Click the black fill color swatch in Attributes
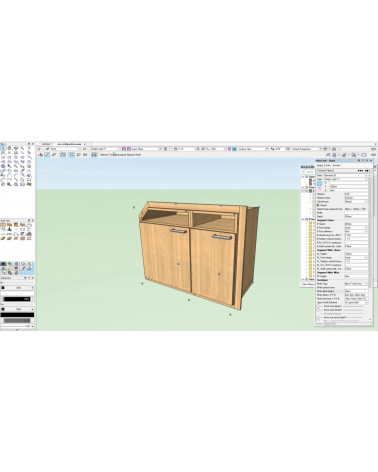This screenshot has width=378, height=472. click(17, 299)
